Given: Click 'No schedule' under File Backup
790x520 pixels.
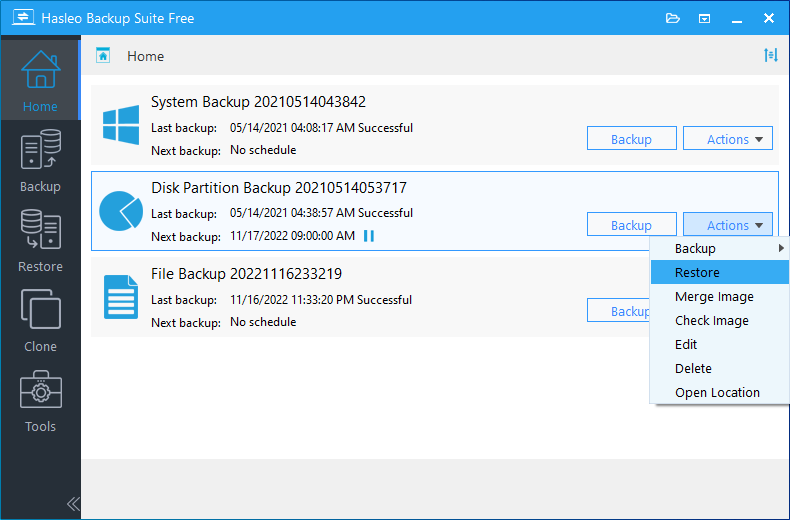Looking at the screenshot, I should (x=263, y=322).
